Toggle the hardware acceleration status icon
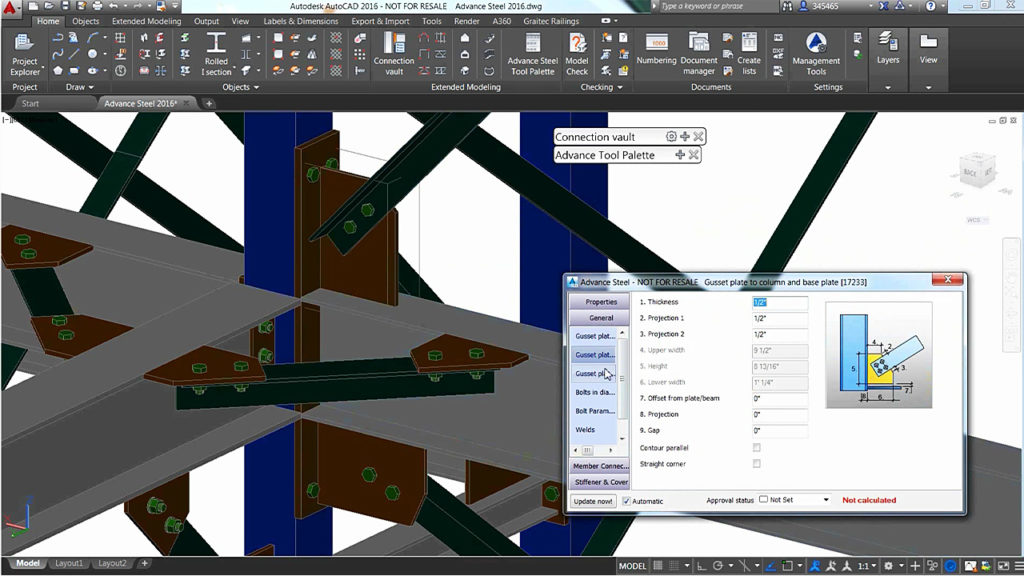 pos(951,566)
